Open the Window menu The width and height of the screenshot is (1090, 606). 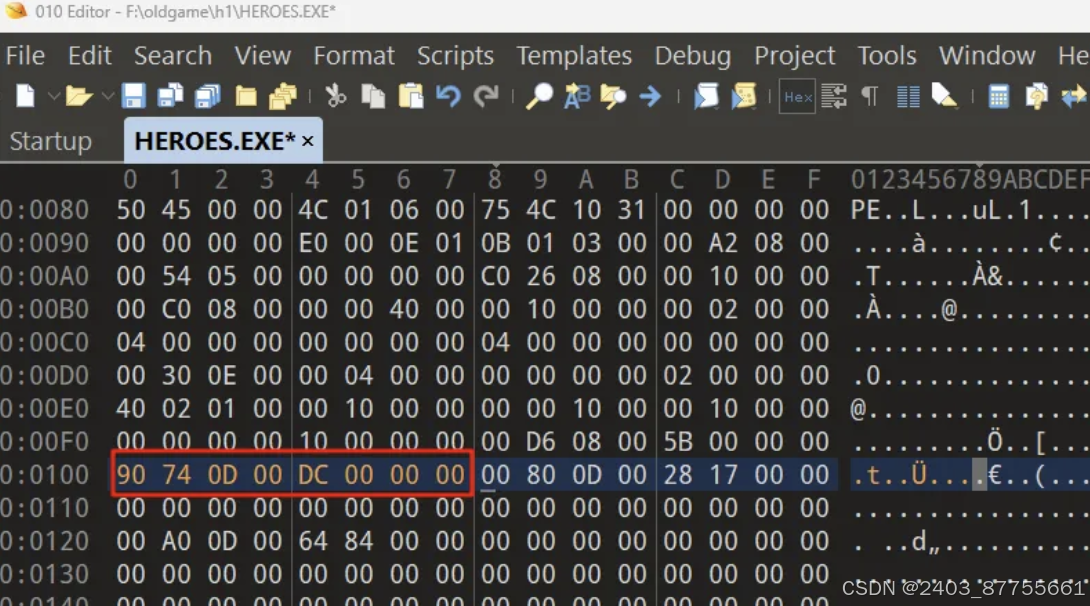coord(987,56)
